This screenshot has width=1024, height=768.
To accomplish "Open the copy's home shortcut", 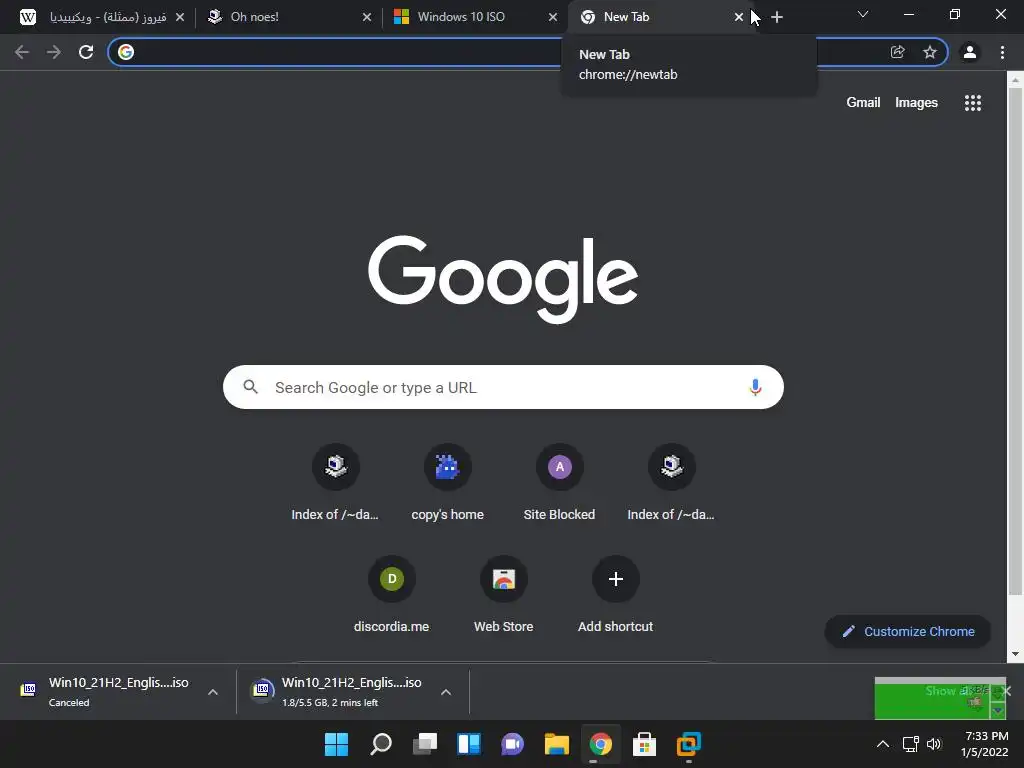I will coord(447,483).
